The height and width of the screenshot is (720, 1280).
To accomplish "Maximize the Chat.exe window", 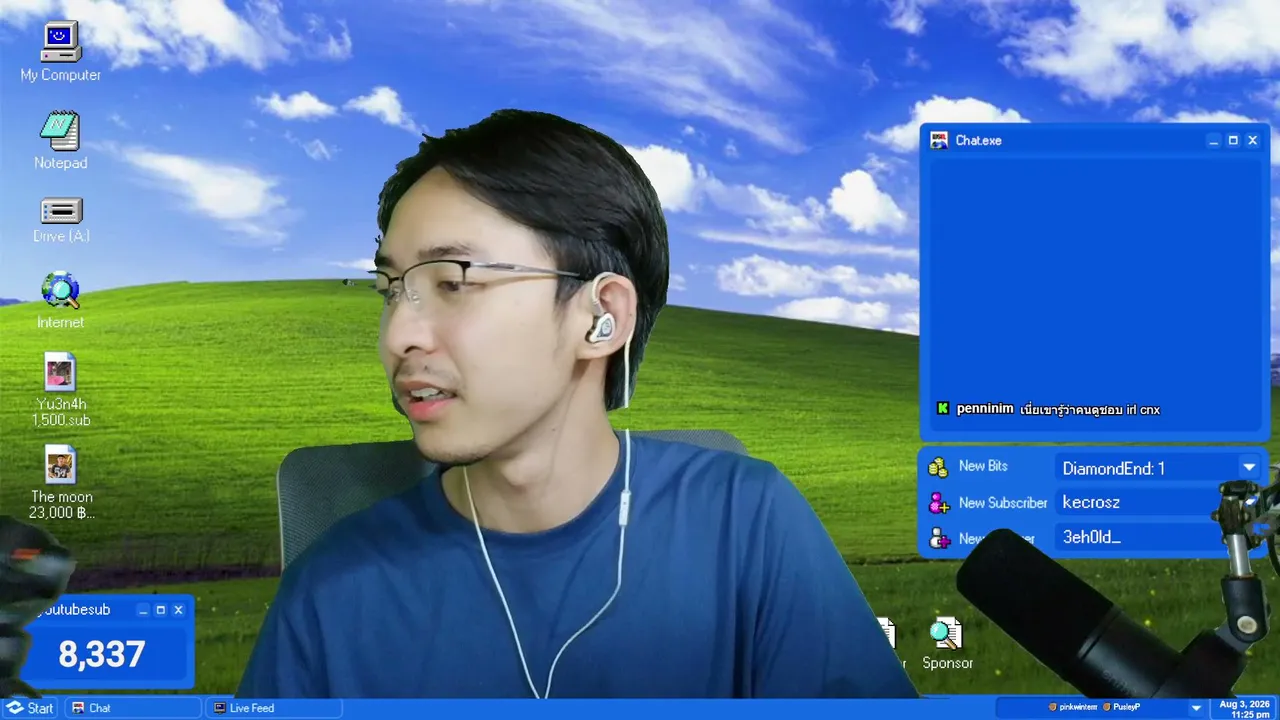I will 1233,141.
